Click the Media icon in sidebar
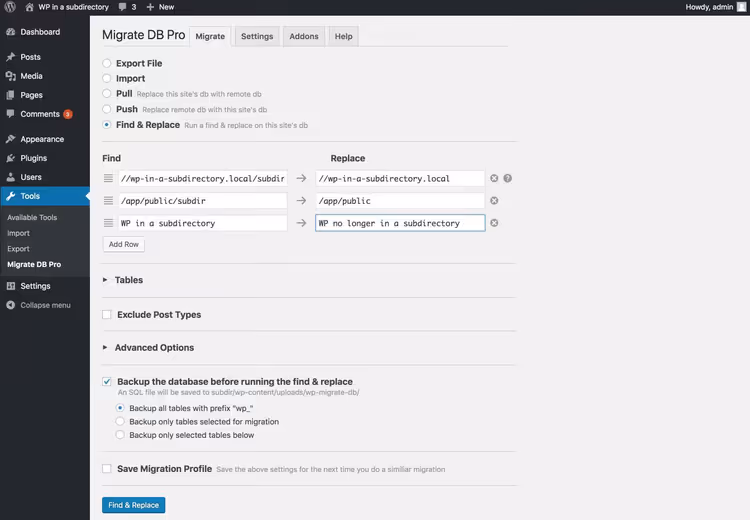Viewport: 750px width, 520px height. 11,76
